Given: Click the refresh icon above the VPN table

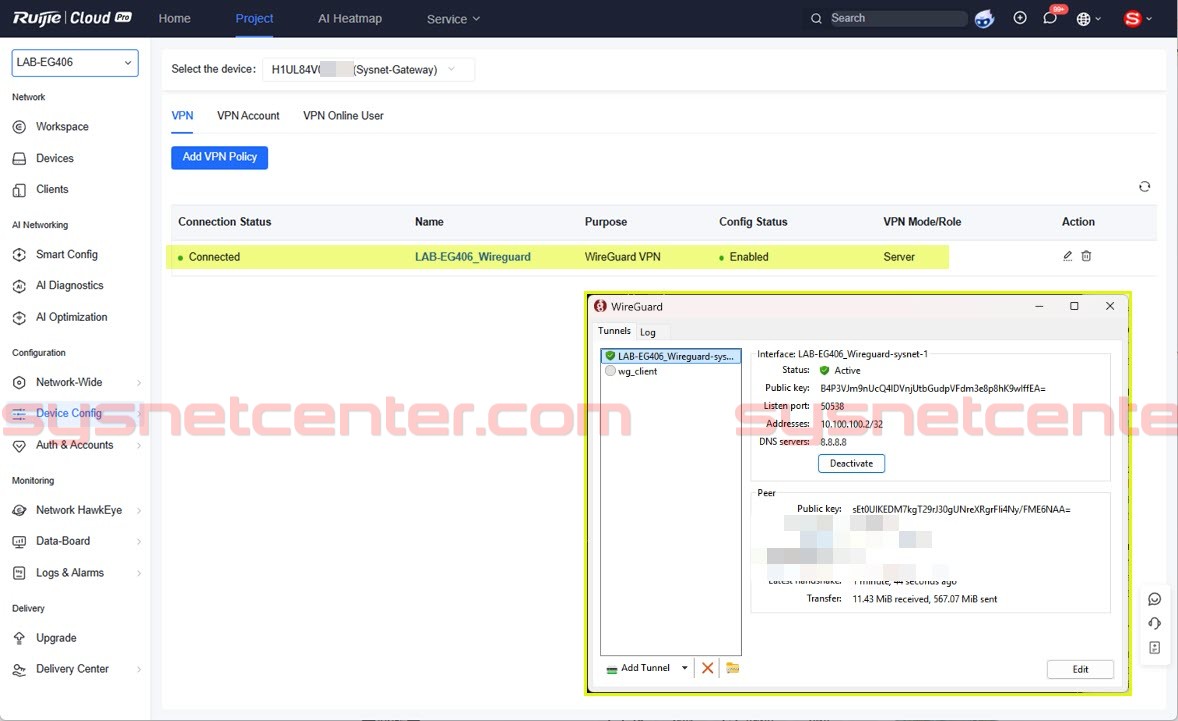Looking at the screenshot, I should coord(1144,187).
